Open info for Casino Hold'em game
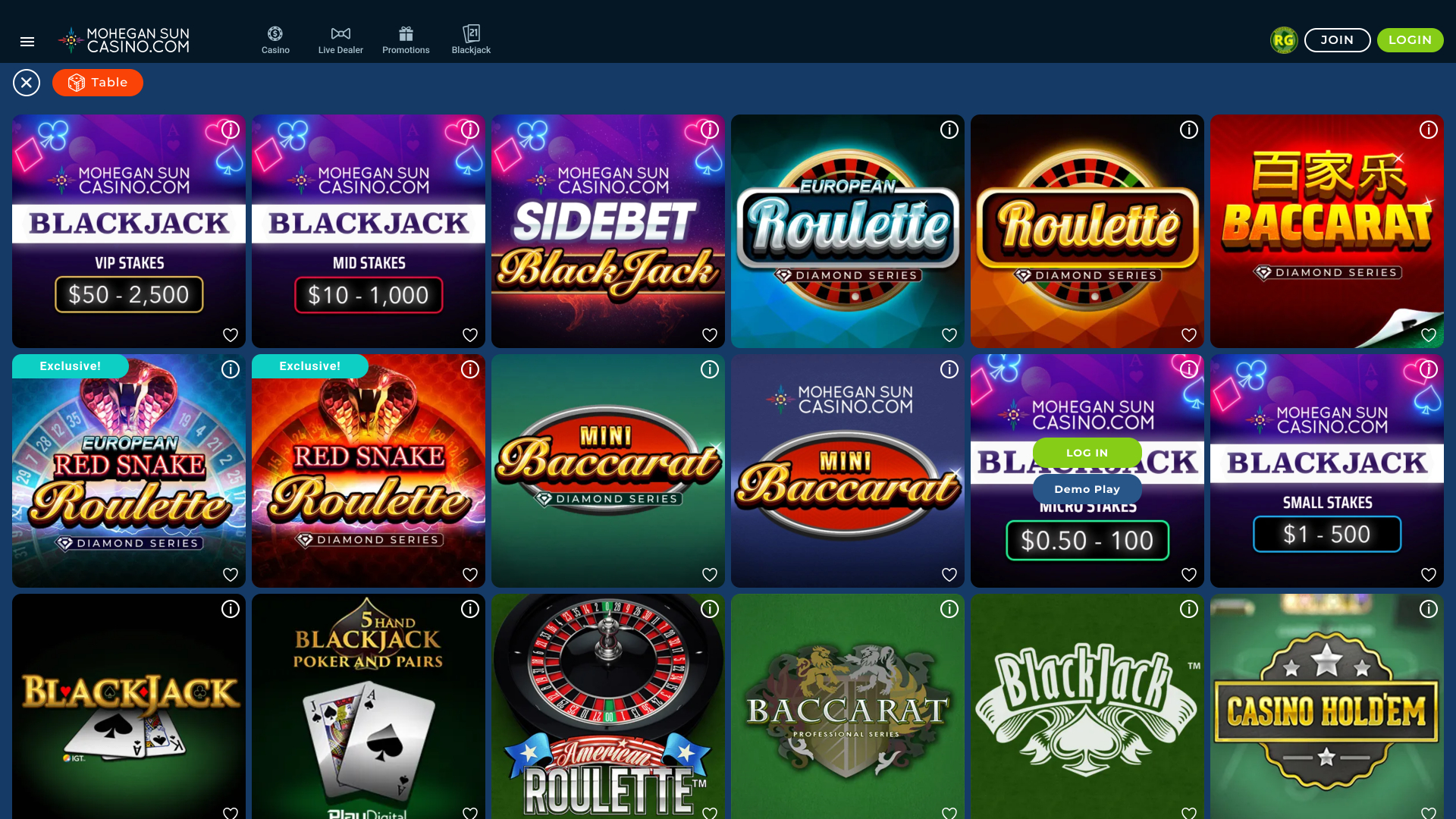Viewport: 1456px width, 819px height. (1429, 609)
